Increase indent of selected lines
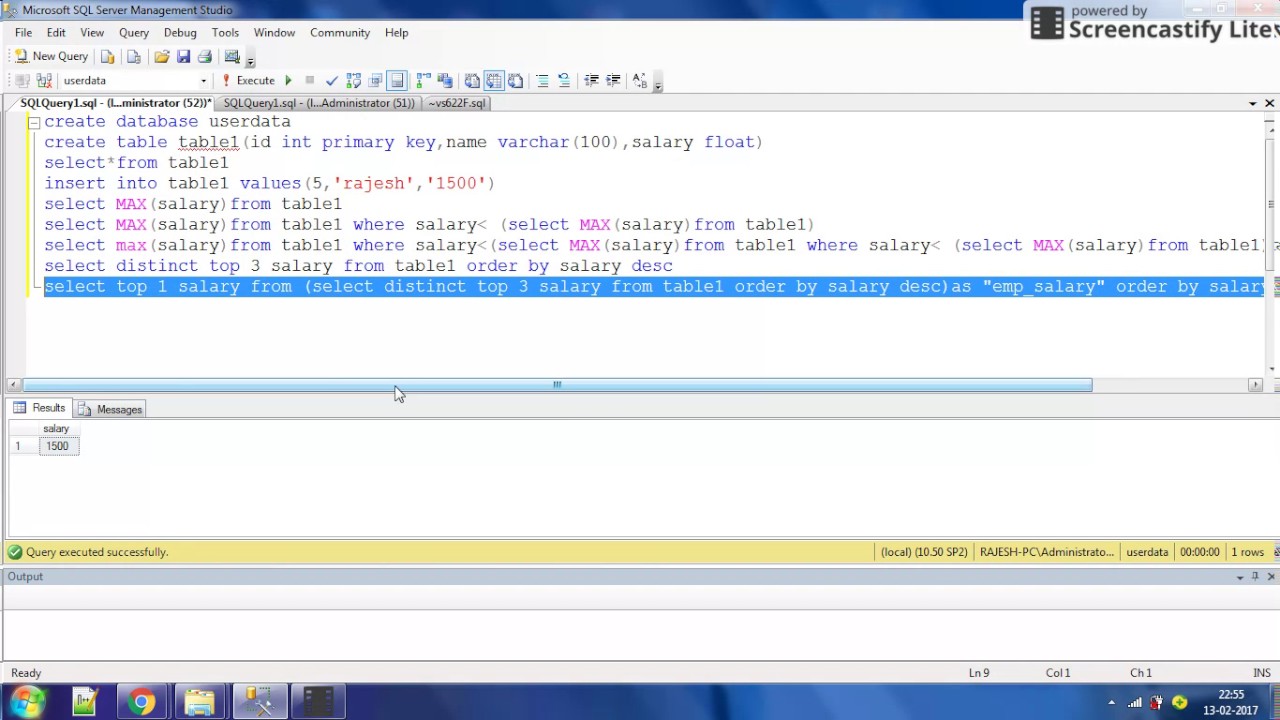The width and height of the screenshot is (1280, 720). click(x=613, y=81)
